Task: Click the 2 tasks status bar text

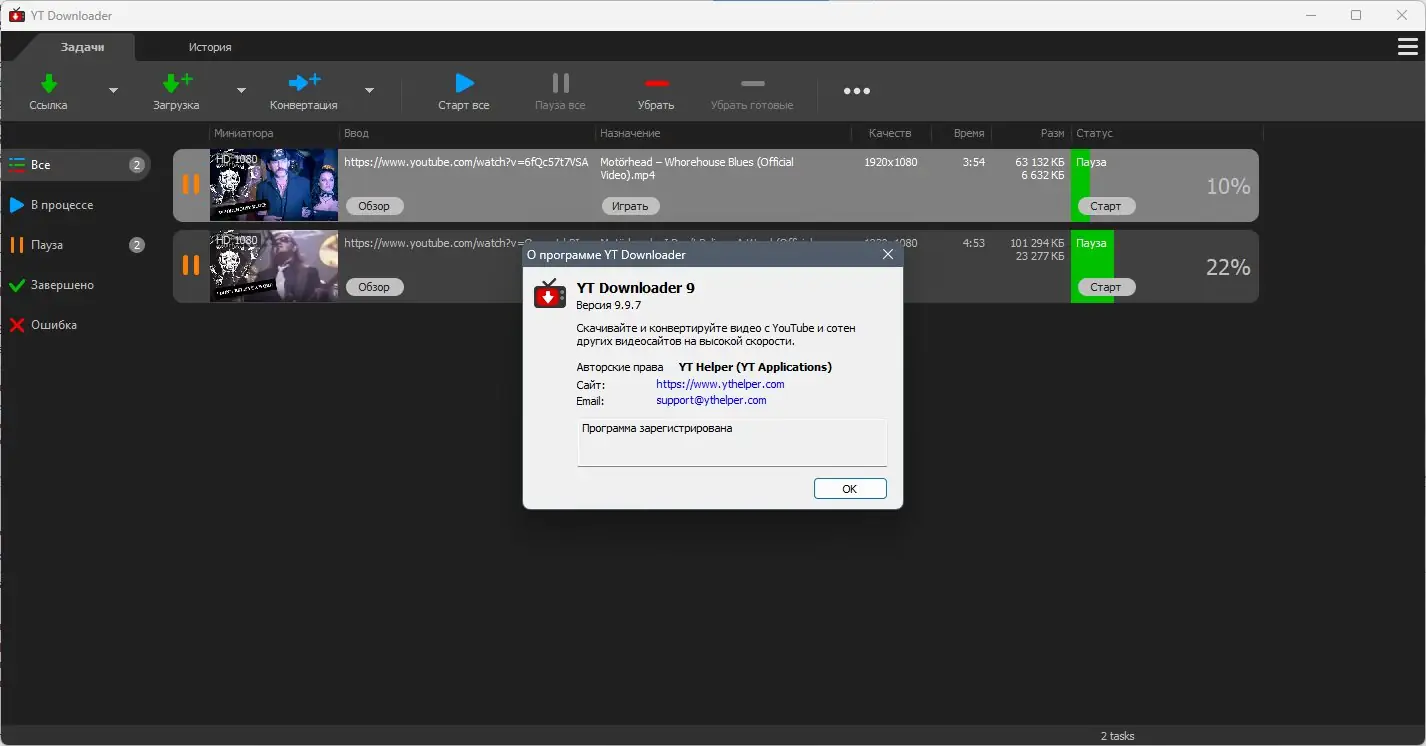Action: coord(1117,736)
